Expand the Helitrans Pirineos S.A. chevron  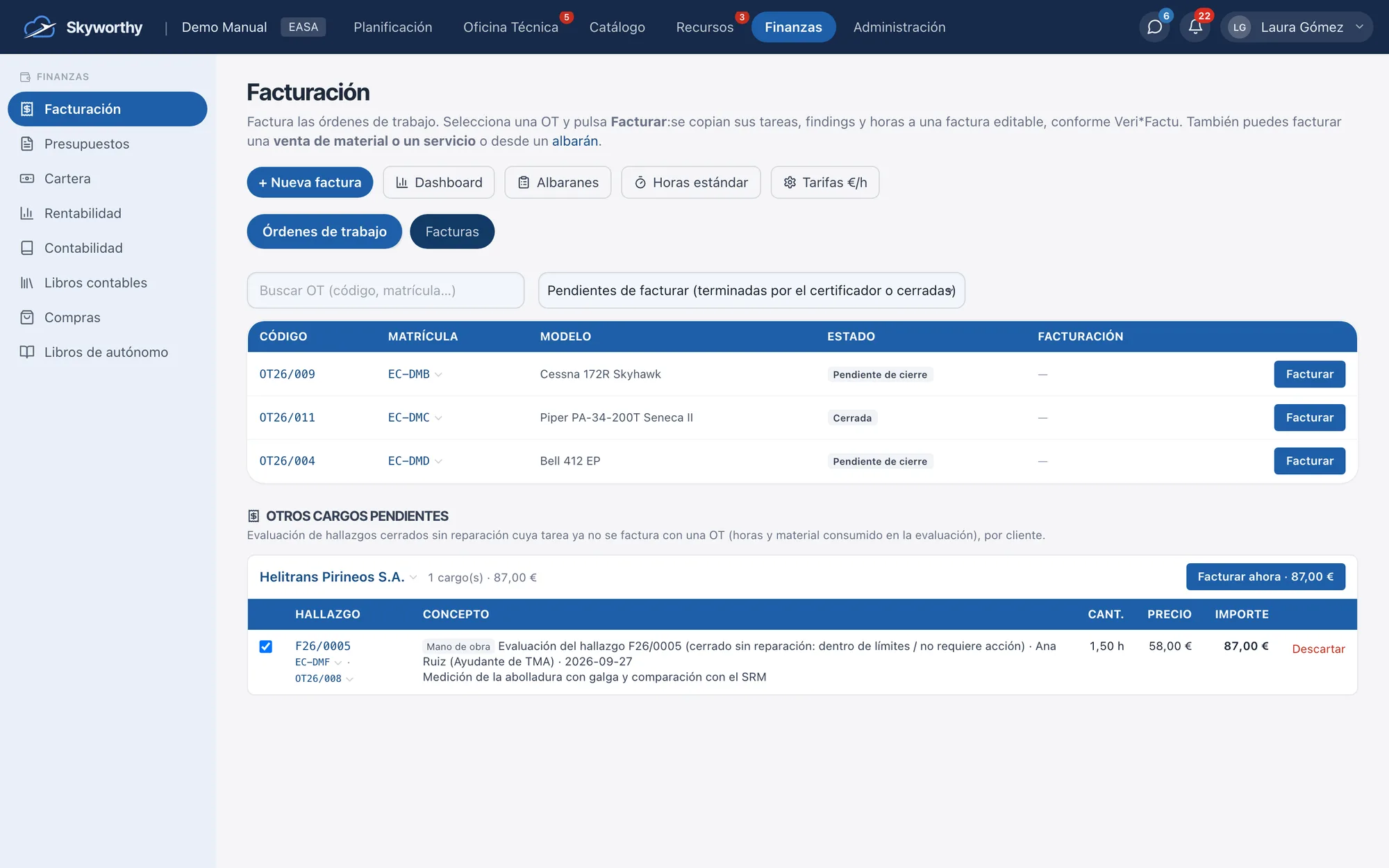[413, 577]
